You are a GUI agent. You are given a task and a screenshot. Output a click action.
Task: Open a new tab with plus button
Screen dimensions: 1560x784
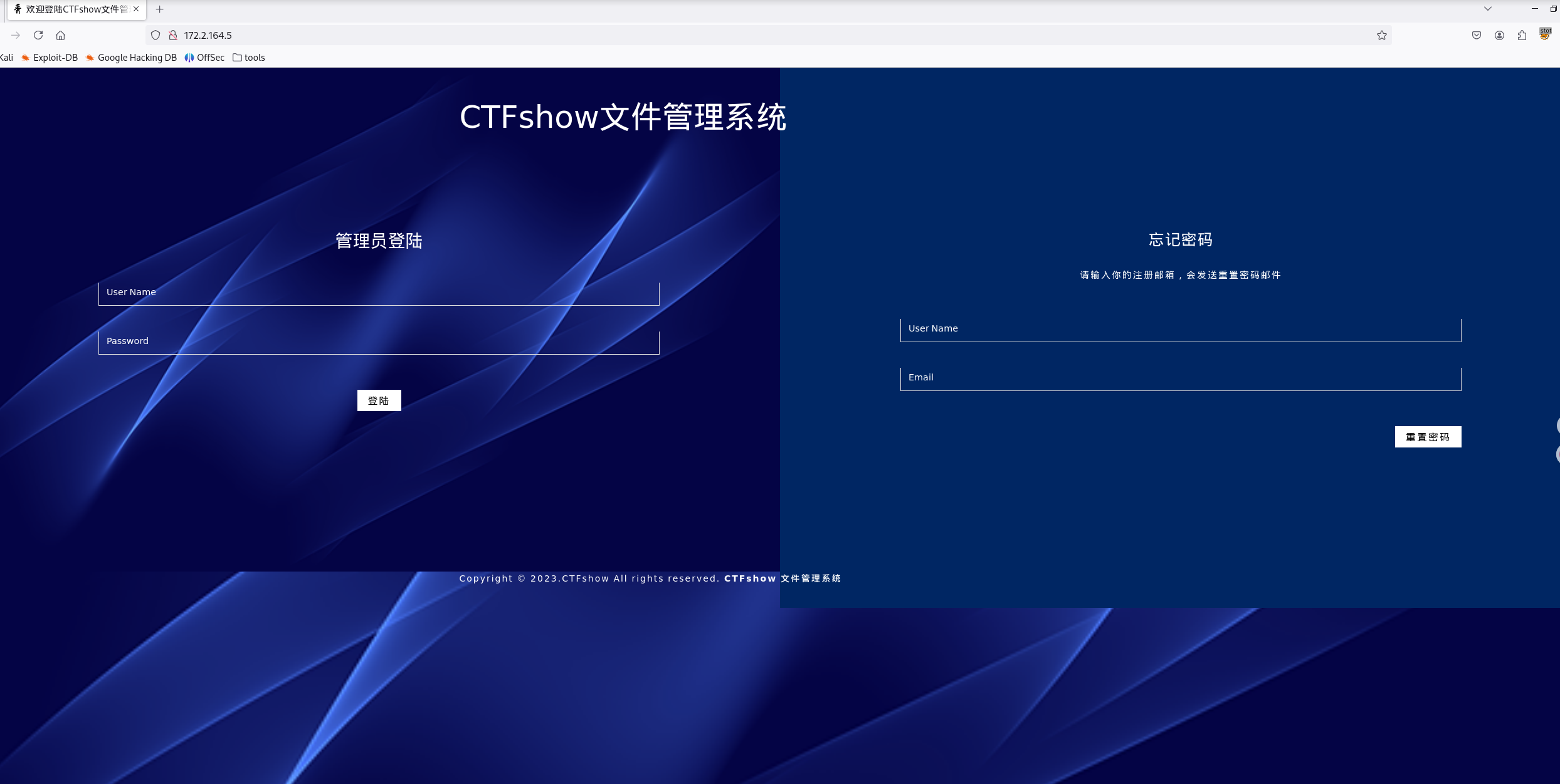(159, 9)
